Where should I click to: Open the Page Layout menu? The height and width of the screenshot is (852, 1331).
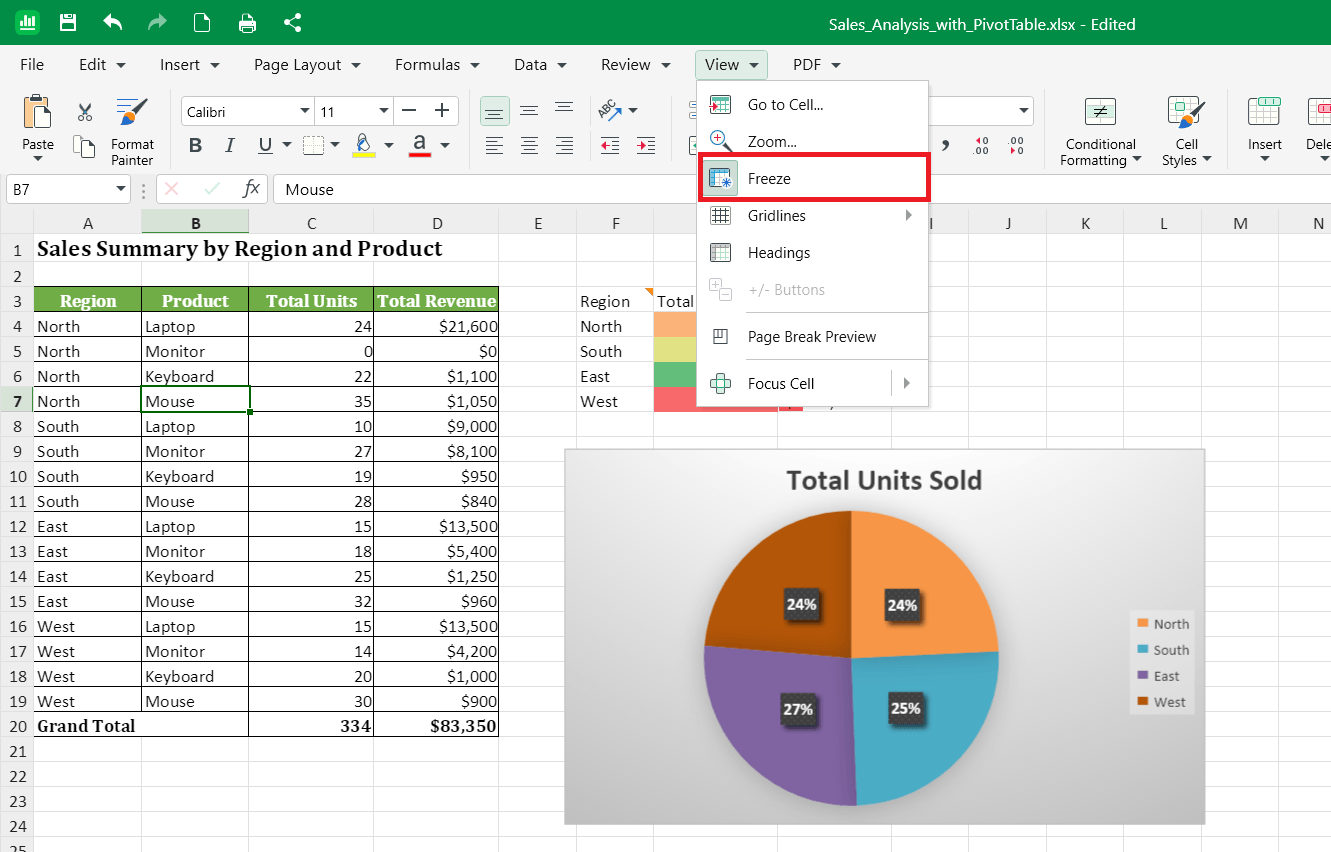click(307, 65)
